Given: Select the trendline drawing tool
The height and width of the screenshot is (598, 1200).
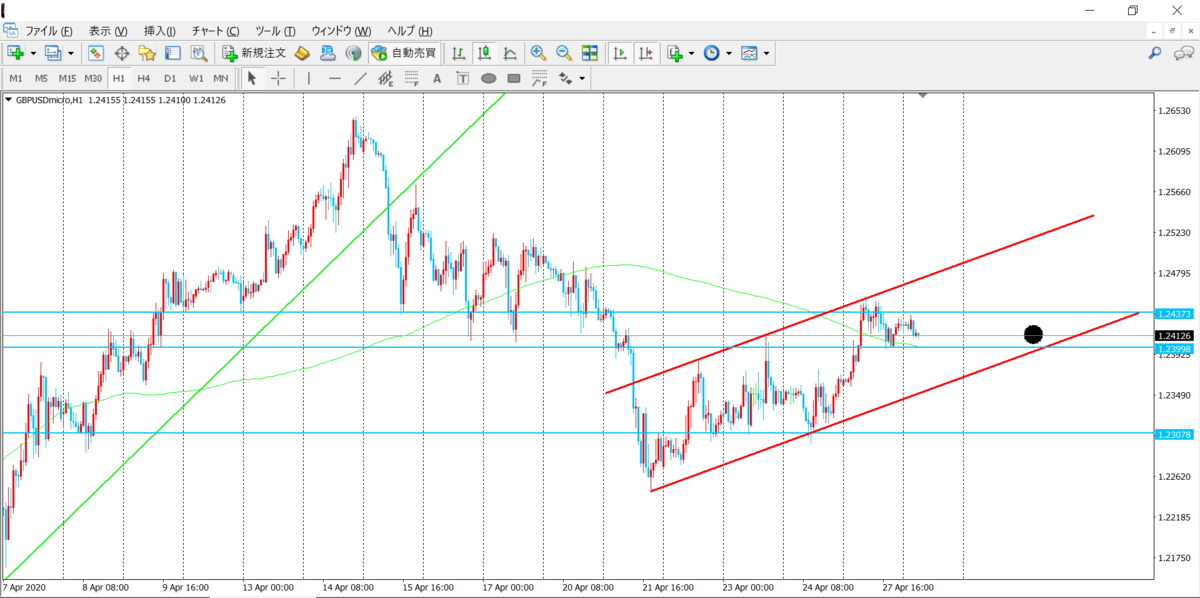Looking at the screenshot, I should pos(360,78).
